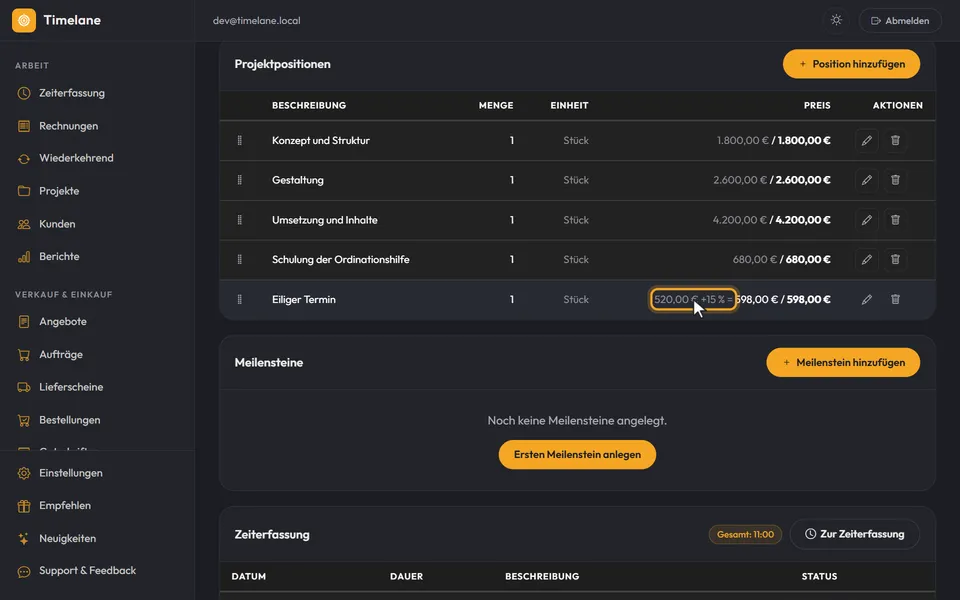Click the Lieferscheine truck icon
The image size is (960, 600).
click(x=24, y=387)
